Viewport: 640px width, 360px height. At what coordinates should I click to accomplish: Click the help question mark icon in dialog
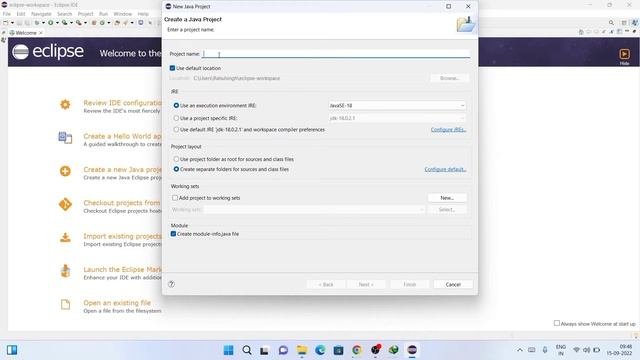(171, 284)
